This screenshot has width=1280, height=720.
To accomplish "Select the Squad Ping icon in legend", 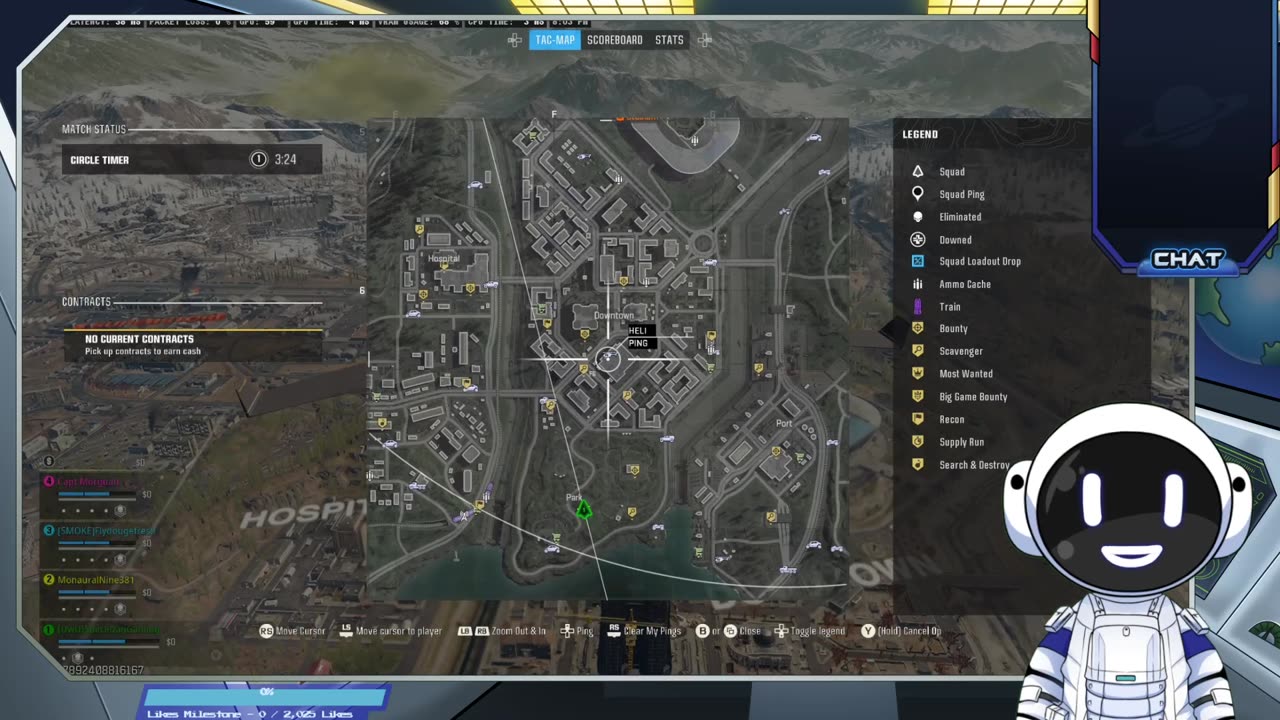I will coord(917,194).
